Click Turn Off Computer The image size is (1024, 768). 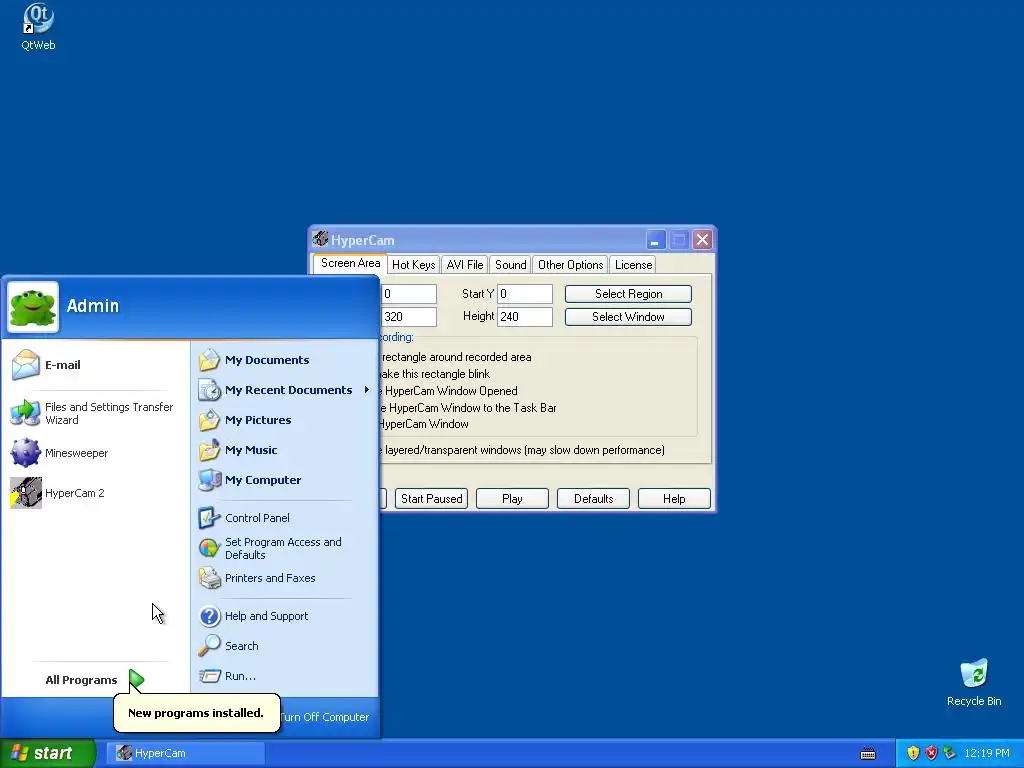point(325,717)
